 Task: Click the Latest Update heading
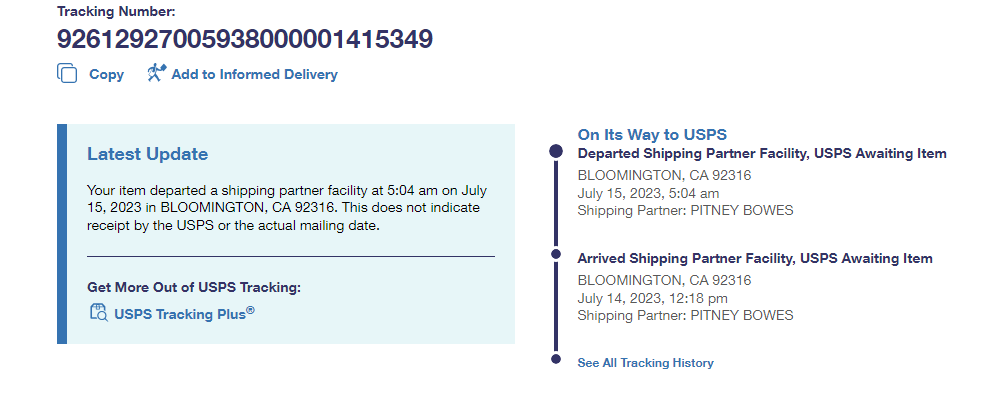pos(147,154)
